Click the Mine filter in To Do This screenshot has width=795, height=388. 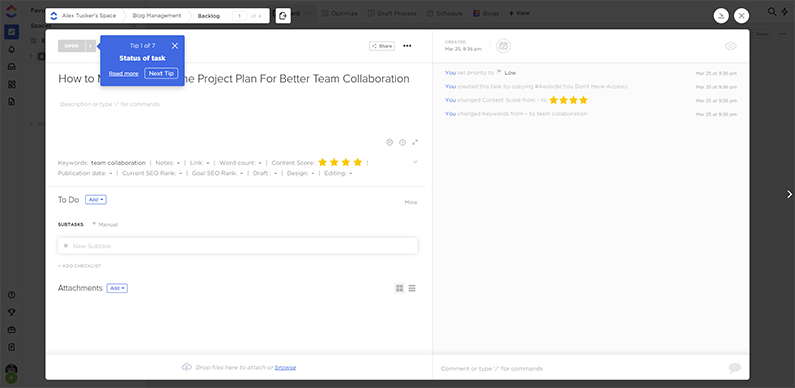411,202
